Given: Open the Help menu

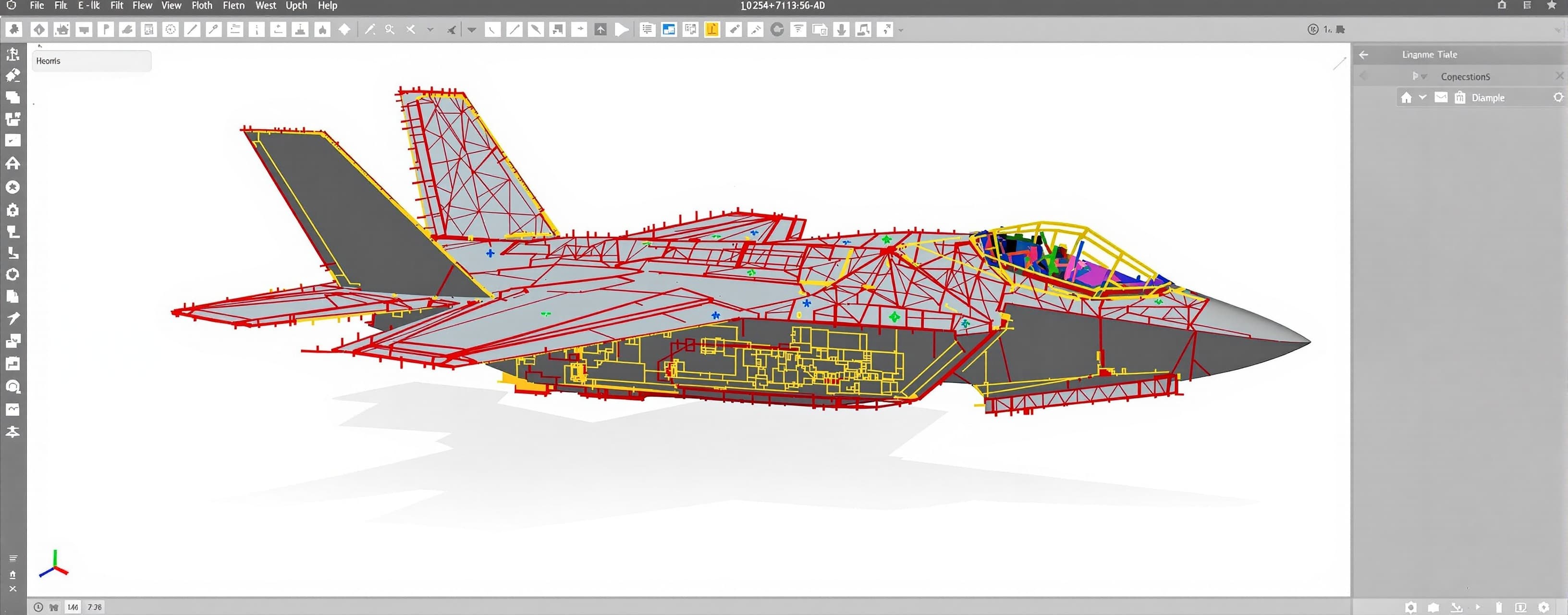Looking at the screenshot, I should tap(328, 5).
